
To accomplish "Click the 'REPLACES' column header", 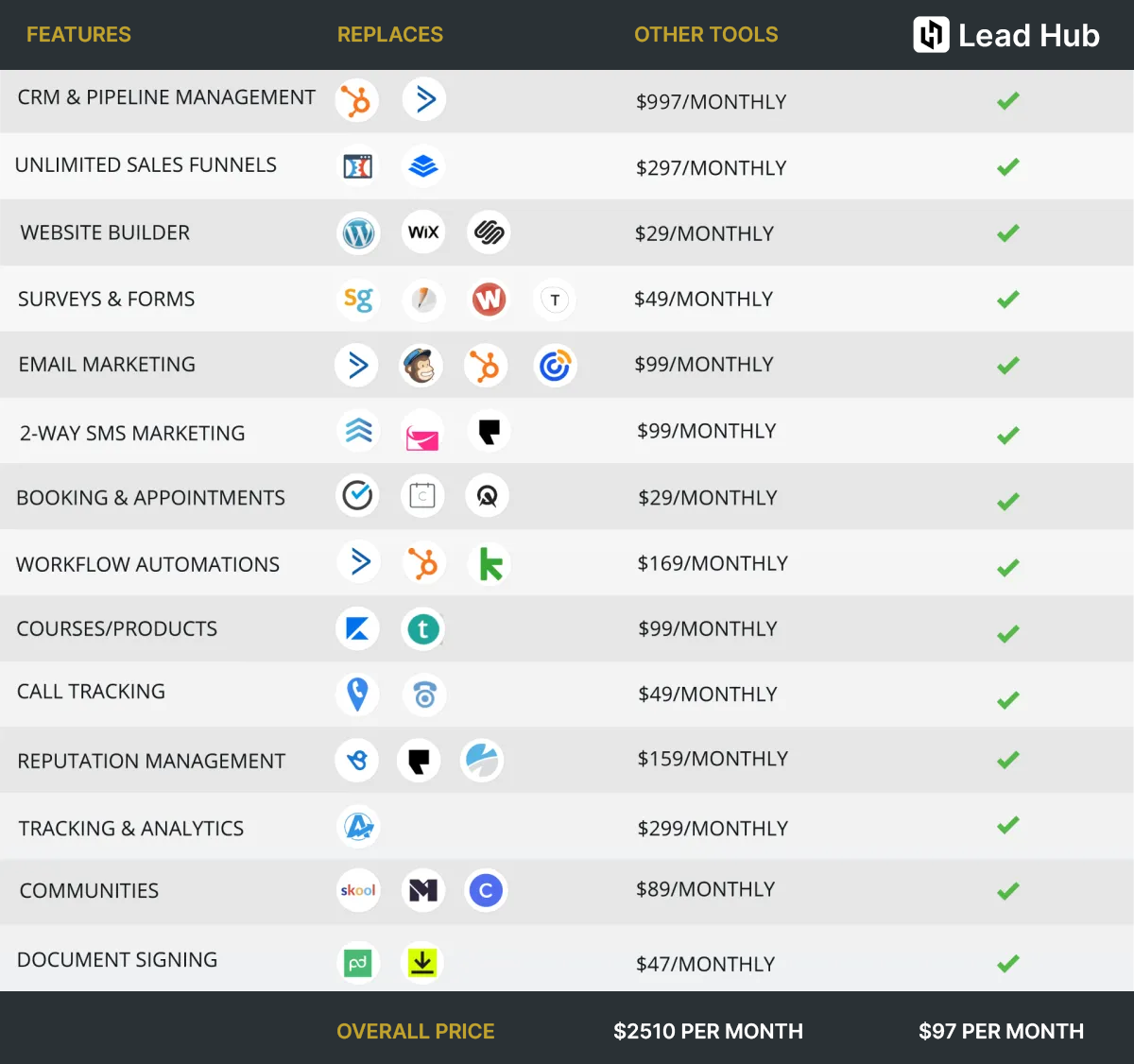I will [390, 35].
